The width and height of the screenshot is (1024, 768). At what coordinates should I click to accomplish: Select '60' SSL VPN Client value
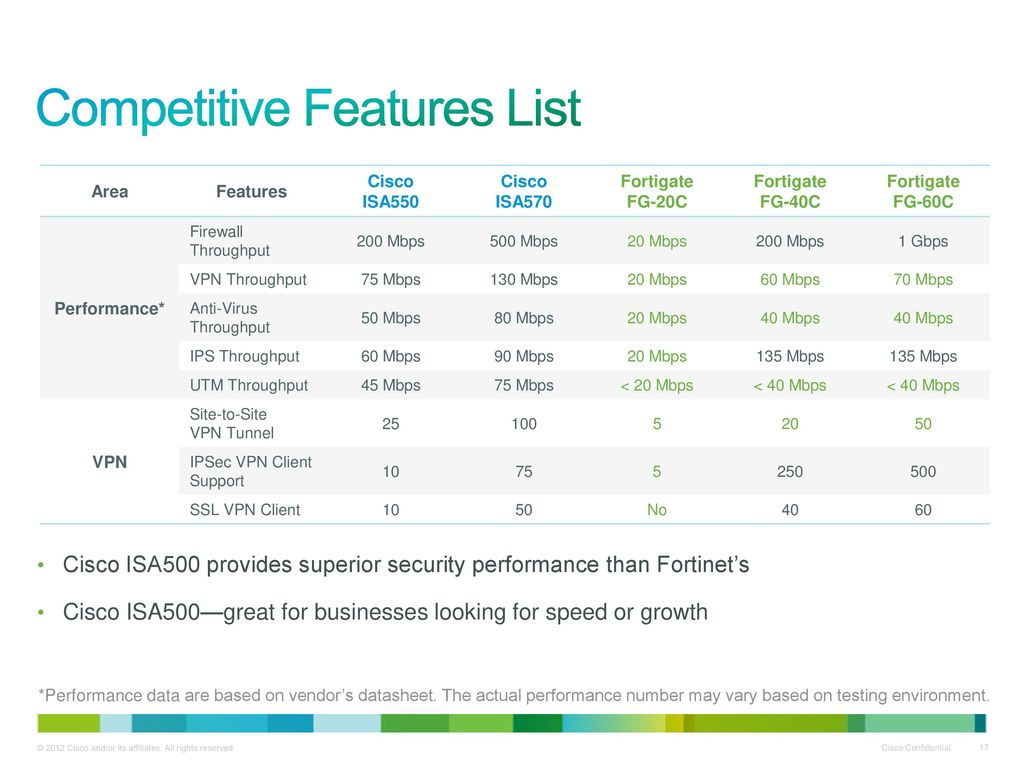coord(923,510)
